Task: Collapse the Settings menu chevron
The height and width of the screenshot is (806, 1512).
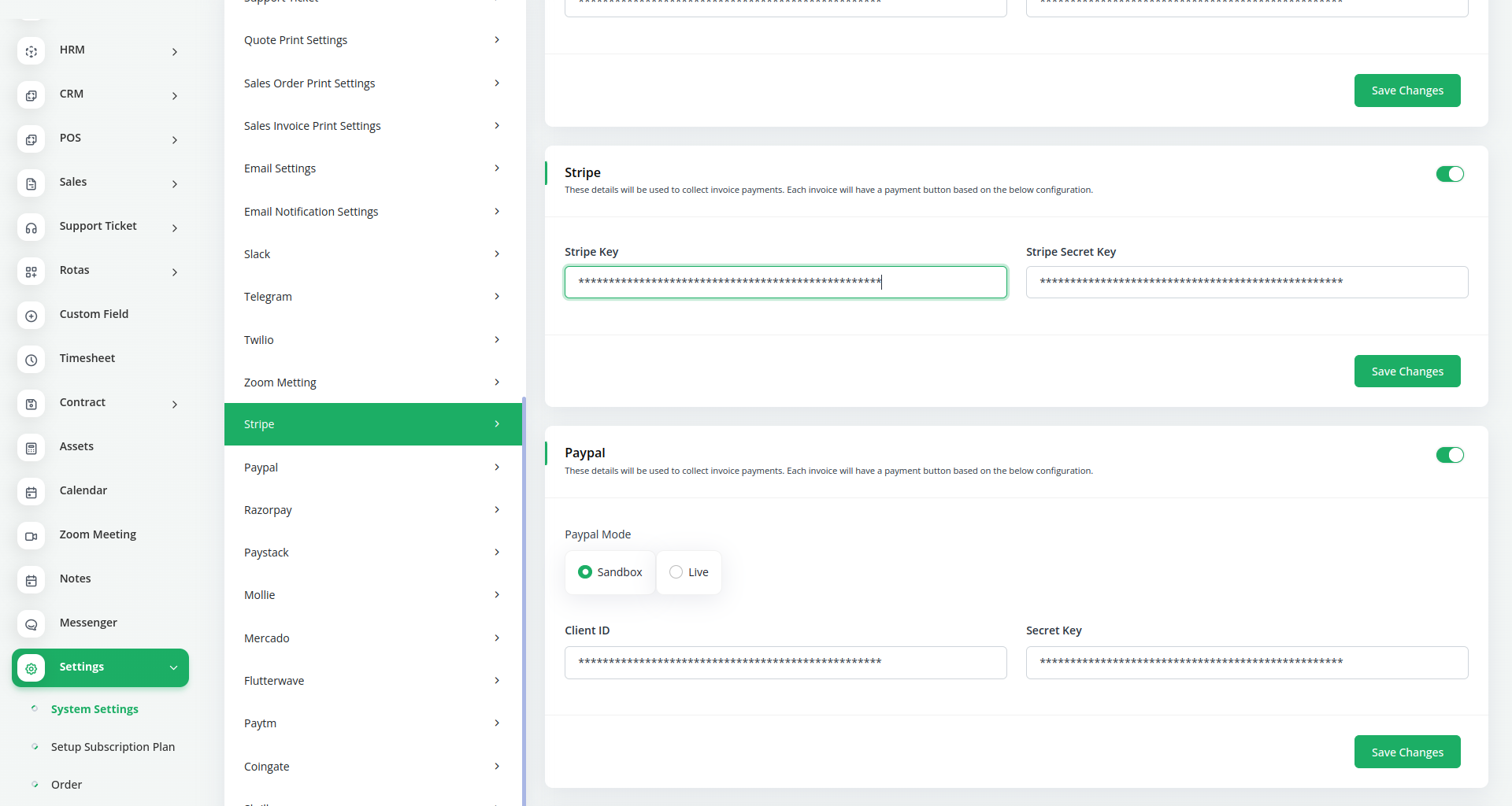Action: (173, 667)
